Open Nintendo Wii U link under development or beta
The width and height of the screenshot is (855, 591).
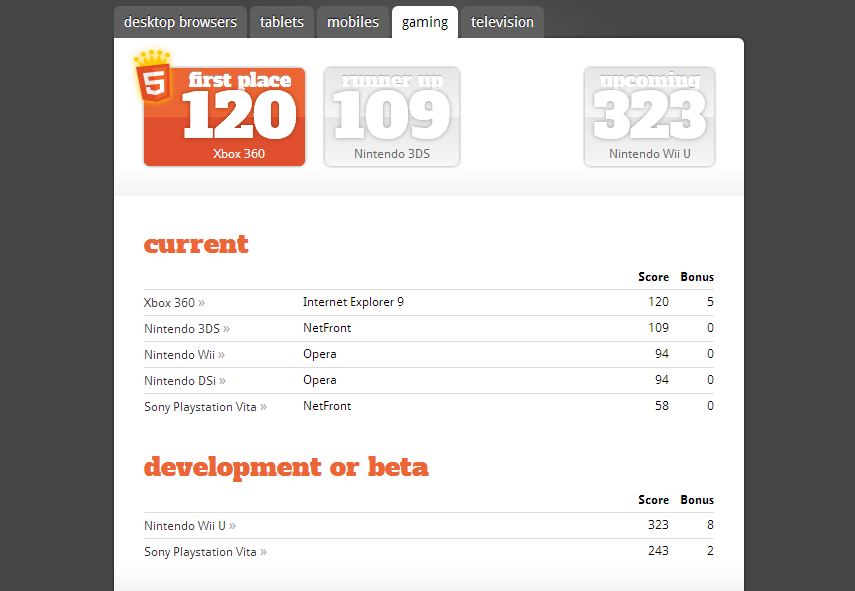pos(190,526)
